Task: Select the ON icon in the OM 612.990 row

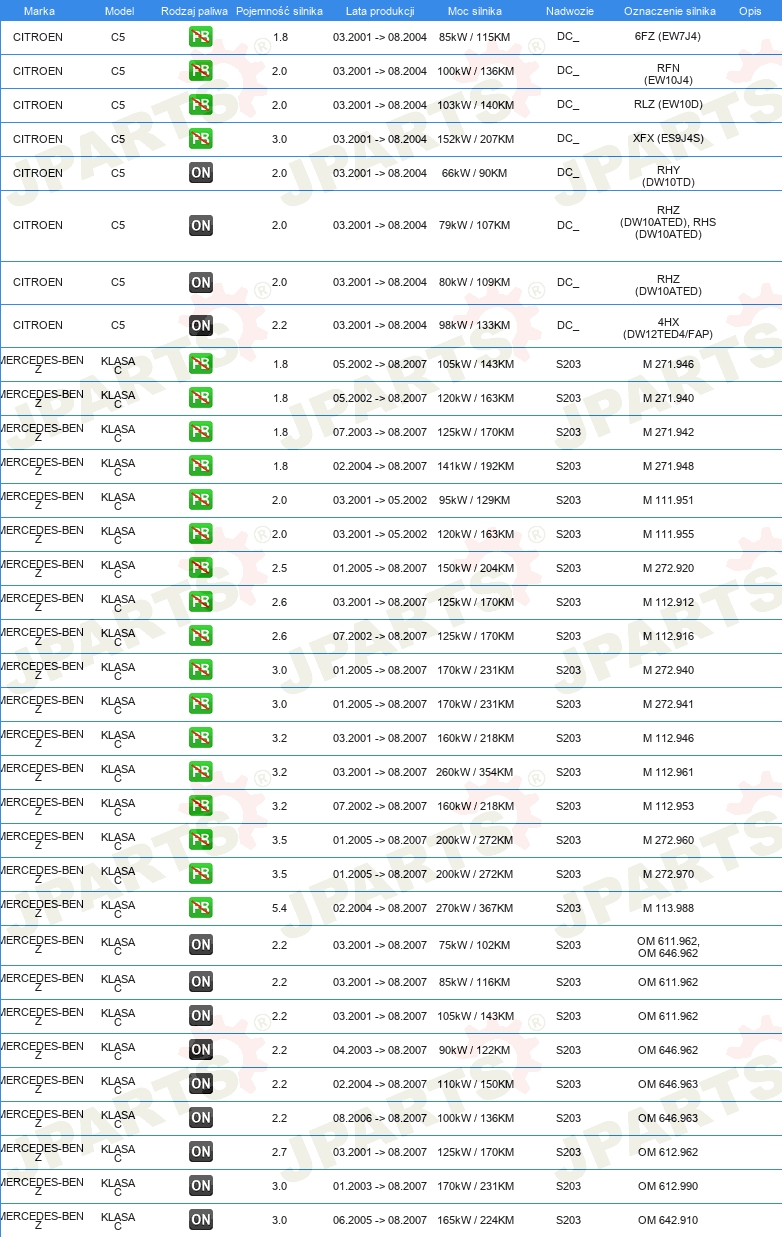Action: coord(201,1186)
